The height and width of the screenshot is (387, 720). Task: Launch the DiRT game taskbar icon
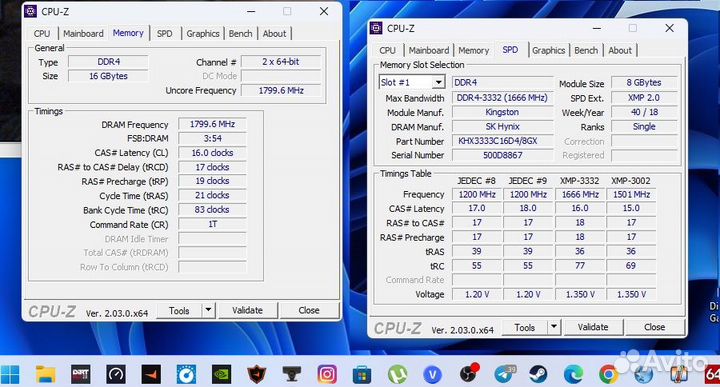(x=81, y=375)
